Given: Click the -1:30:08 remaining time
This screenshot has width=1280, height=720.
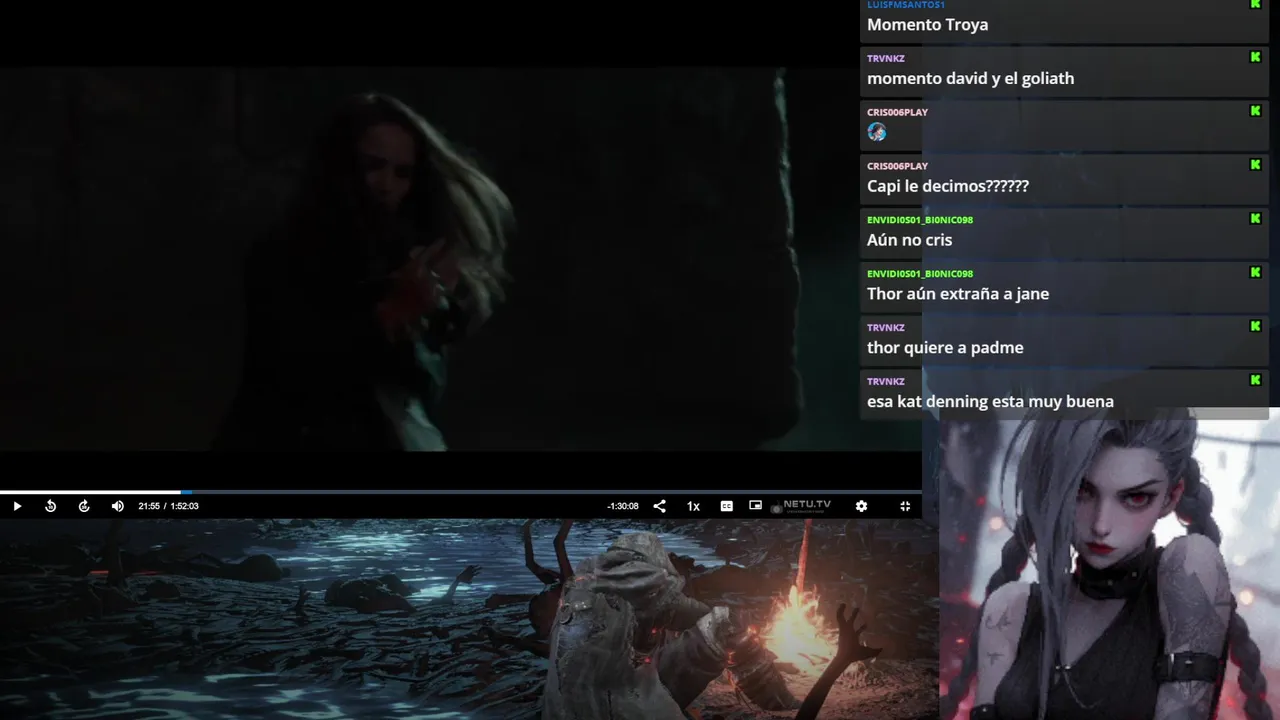Looking at the screenshot, I should click(x=623, y=506).
